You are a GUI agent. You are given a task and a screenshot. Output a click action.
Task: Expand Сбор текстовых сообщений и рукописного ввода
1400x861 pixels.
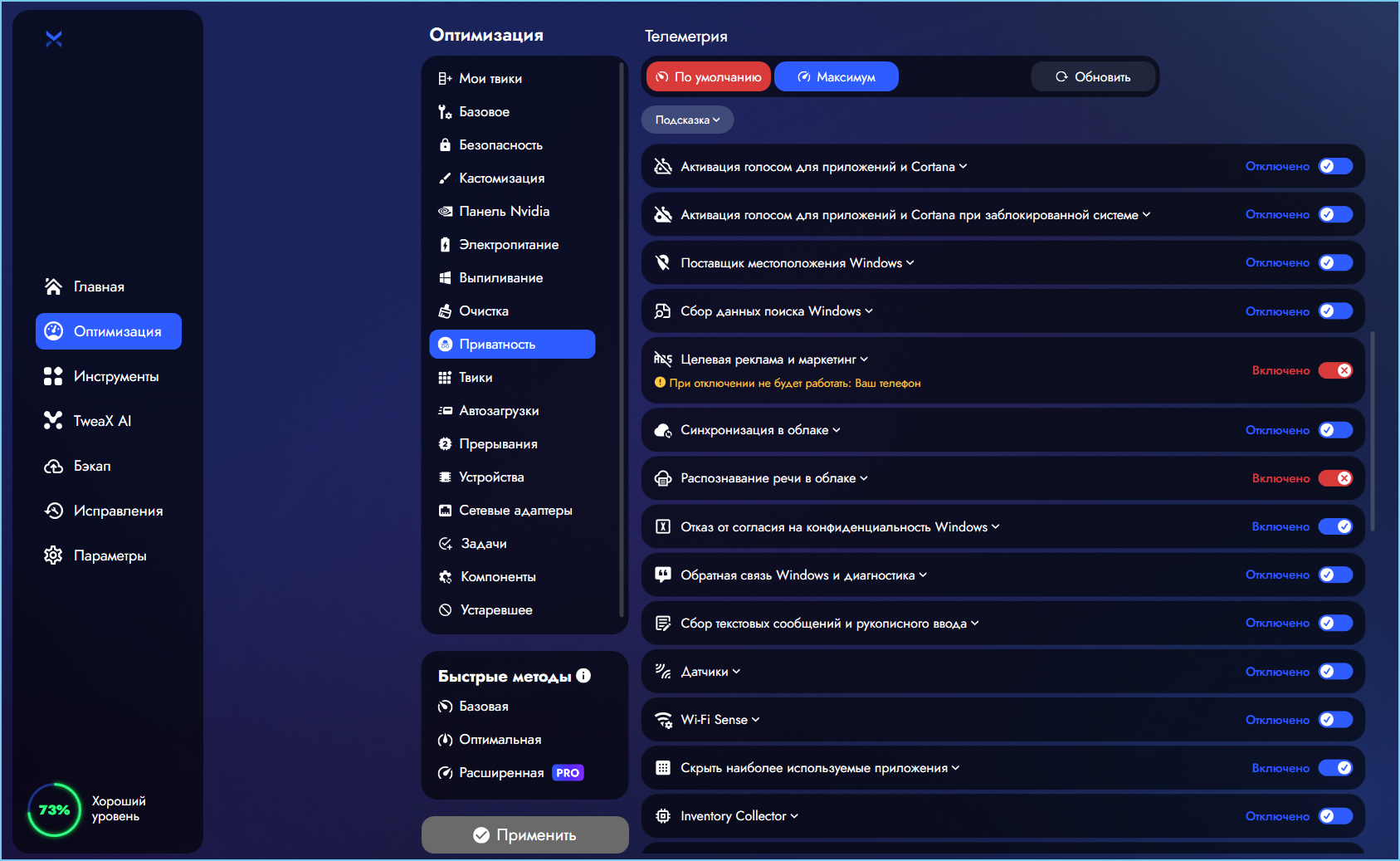(x=974, y=623)
